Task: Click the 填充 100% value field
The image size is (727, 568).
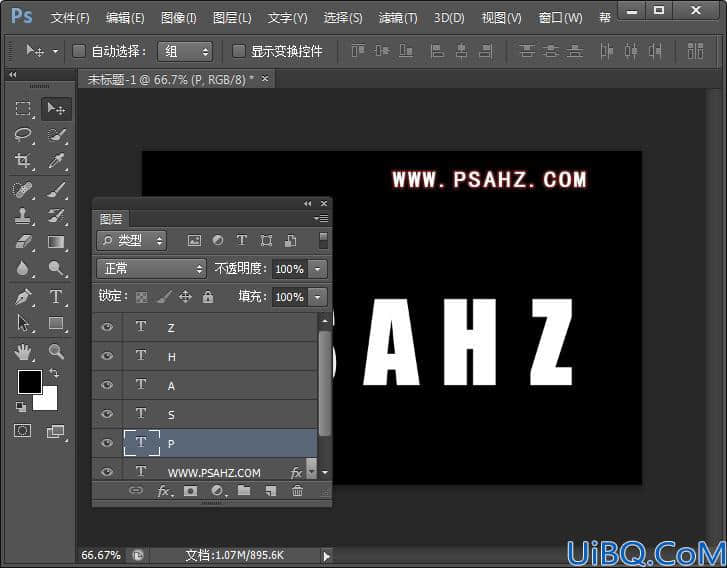Action: coord(289,297)
